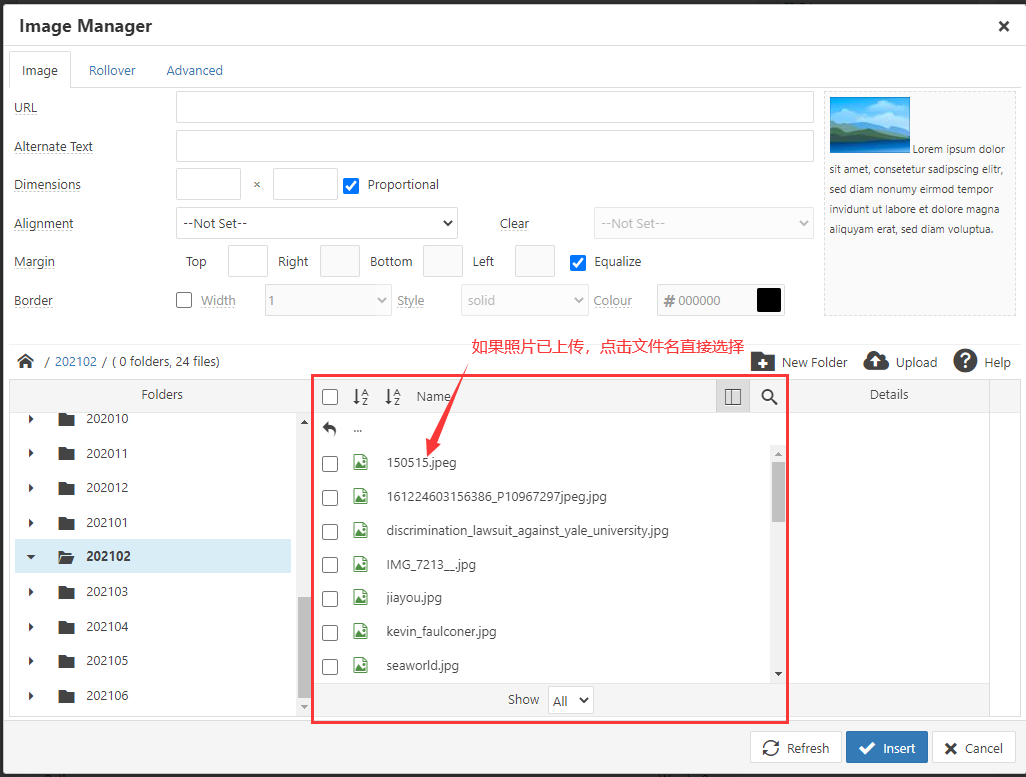Open the black border colour swatch
Image resolution: width=1026 pixels, height=777 pixels.
coord(769,300)
